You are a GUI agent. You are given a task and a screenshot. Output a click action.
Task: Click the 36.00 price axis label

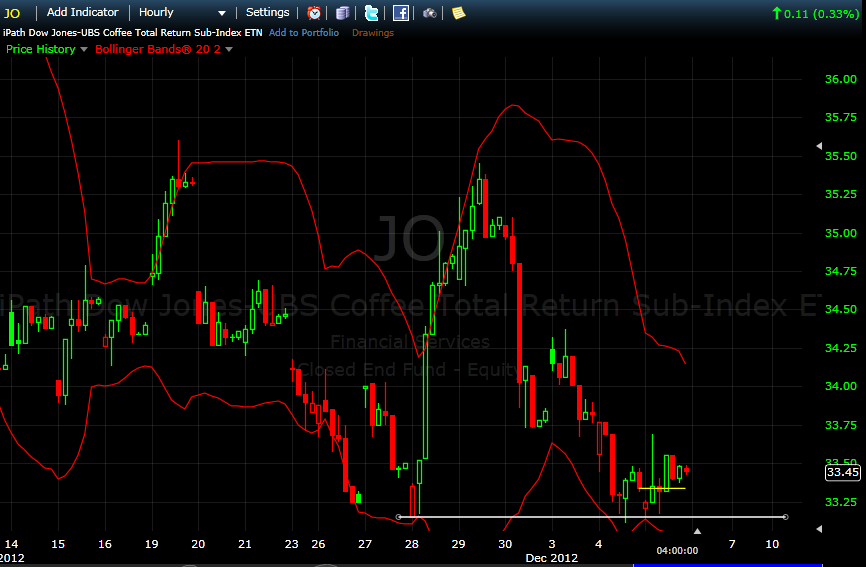[x=841, y=79]
